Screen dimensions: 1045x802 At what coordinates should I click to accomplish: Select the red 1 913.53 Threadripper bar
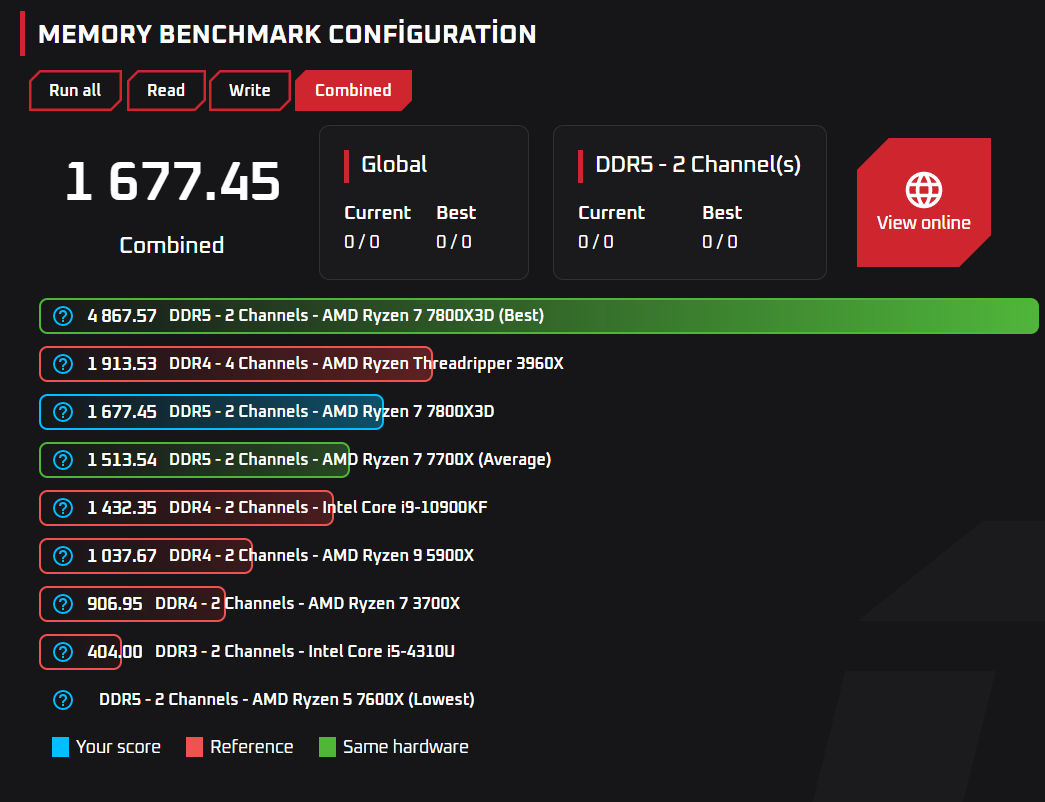tap(236, 364)
